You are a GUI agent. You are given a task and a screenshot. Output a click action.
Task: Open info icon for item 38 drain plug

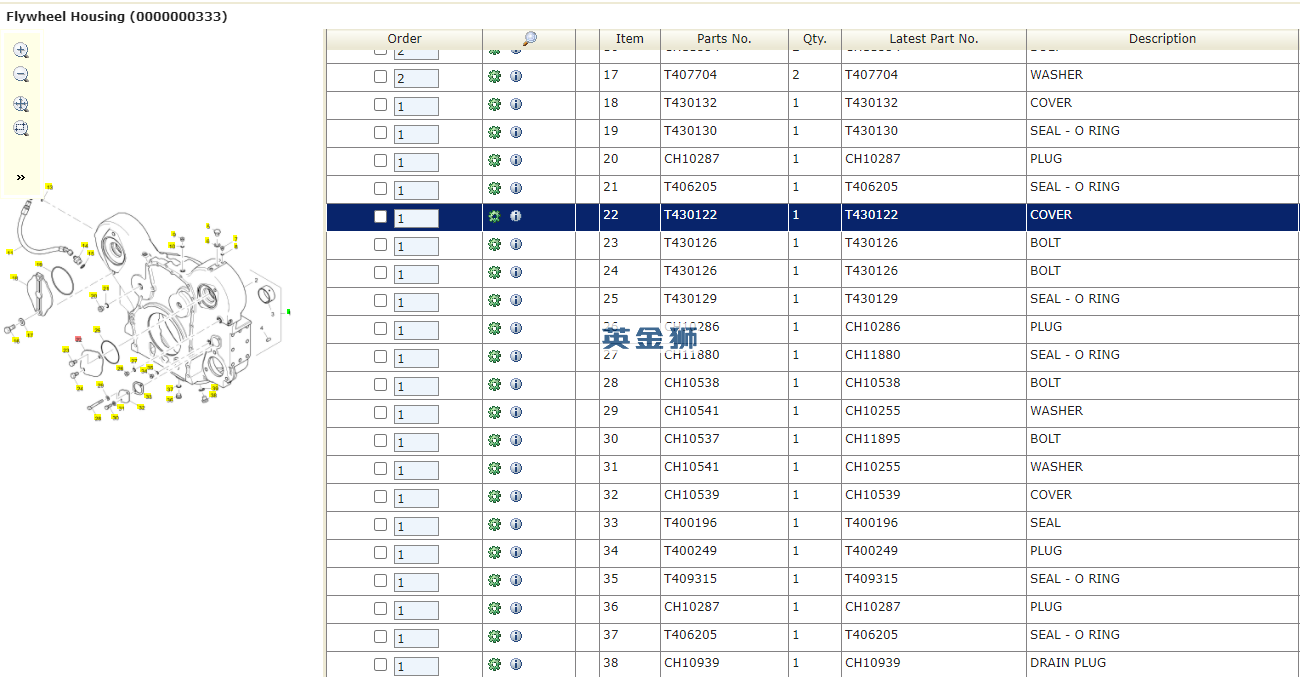[516, 664]
